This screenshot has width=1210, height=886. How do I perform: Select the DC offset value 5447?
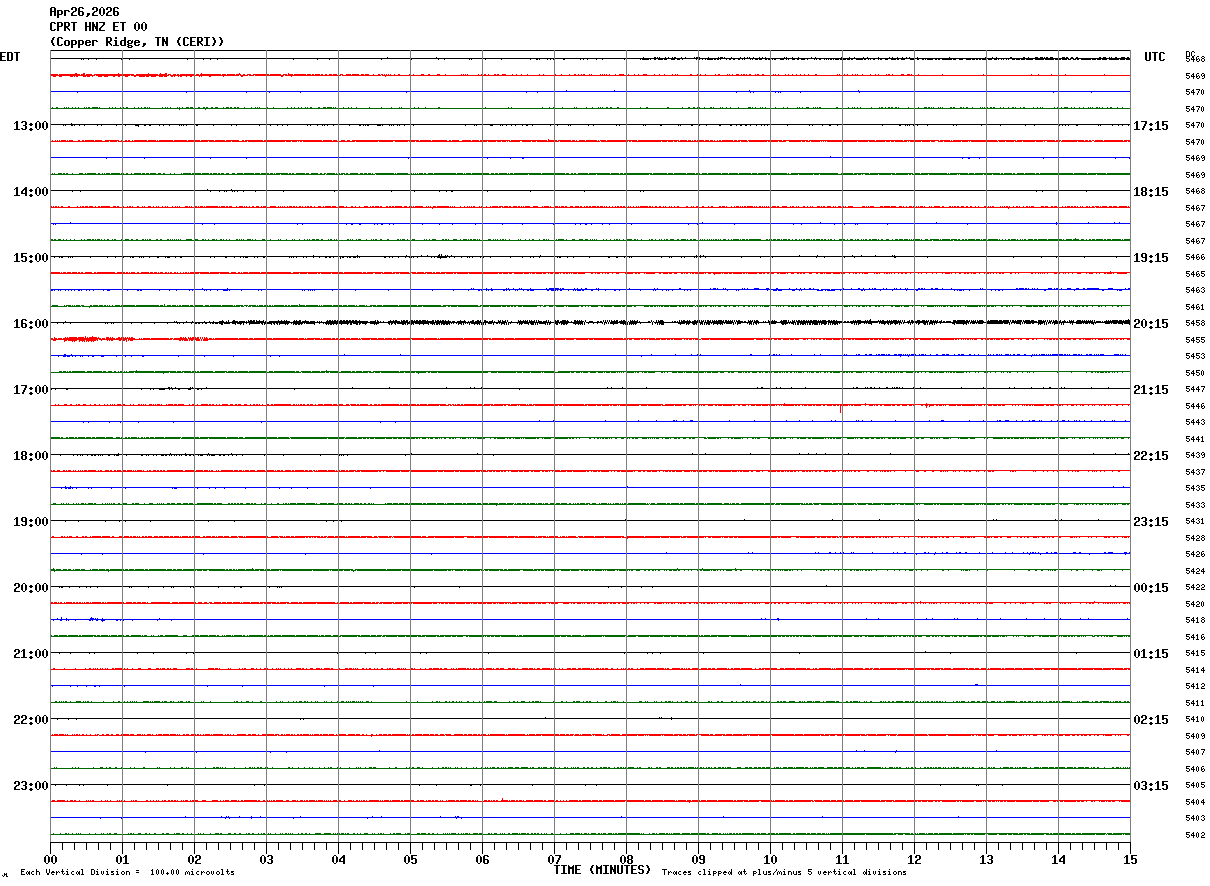[x=1195, y=389]
